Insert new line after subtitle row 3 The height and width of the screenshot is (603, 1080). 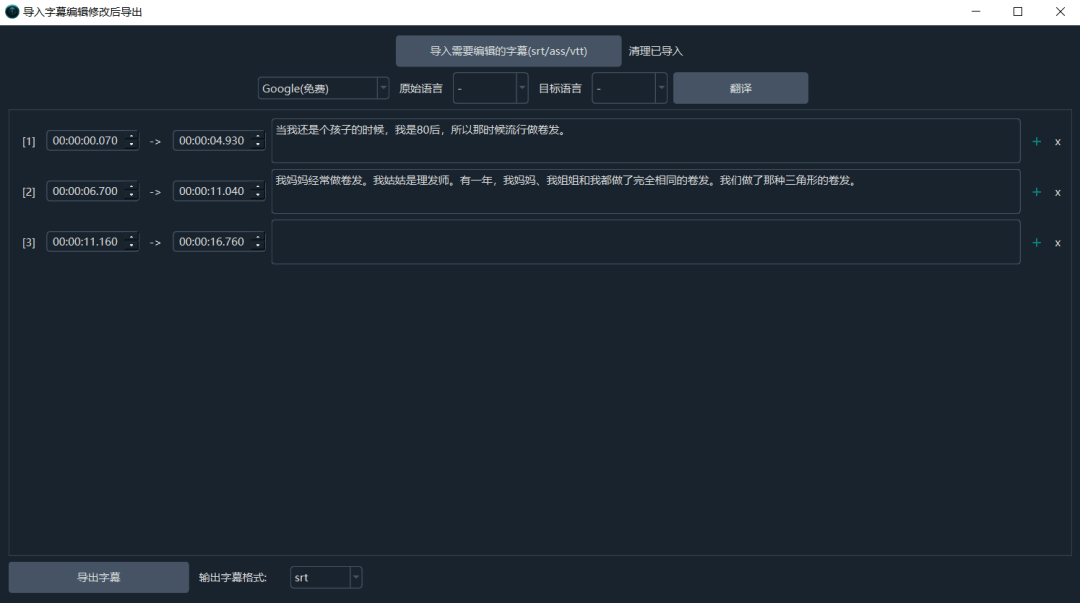pos(1036,243)
